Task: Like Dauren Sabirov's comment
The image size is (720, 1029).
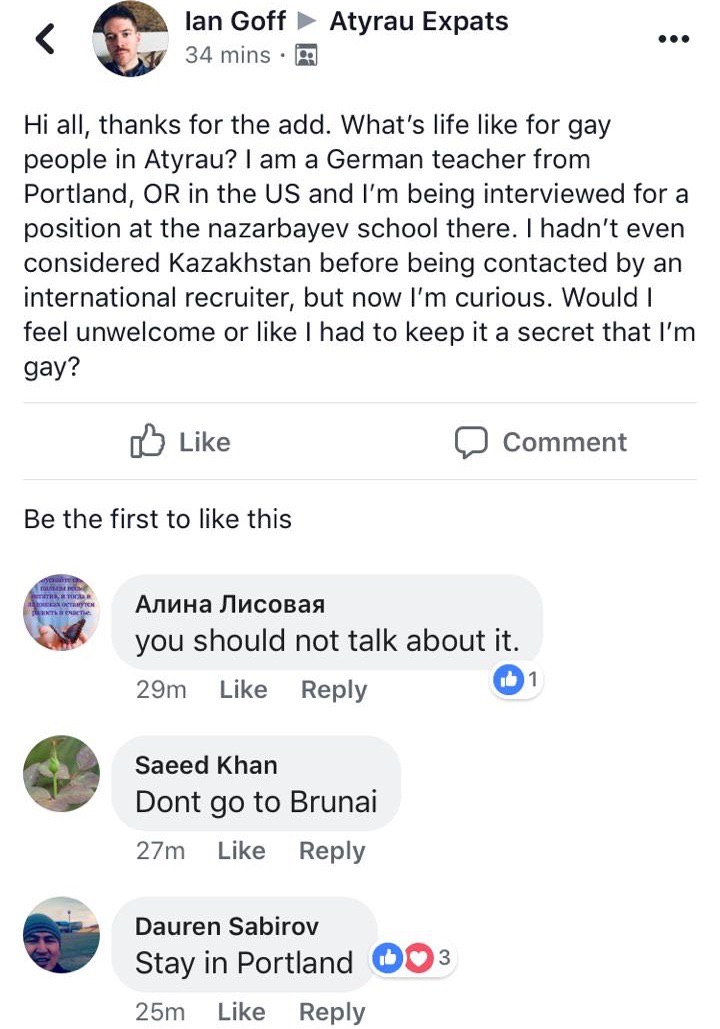Action: [x=242, y=1011]
